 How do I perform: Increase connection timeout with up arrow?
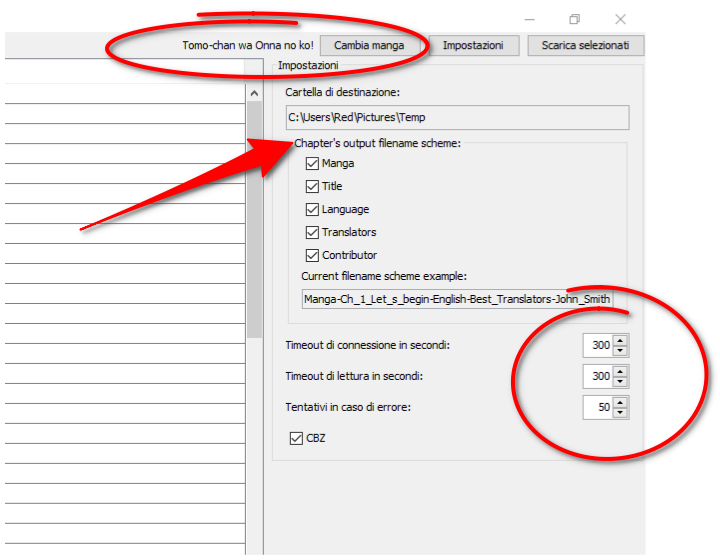pos(621,340)
